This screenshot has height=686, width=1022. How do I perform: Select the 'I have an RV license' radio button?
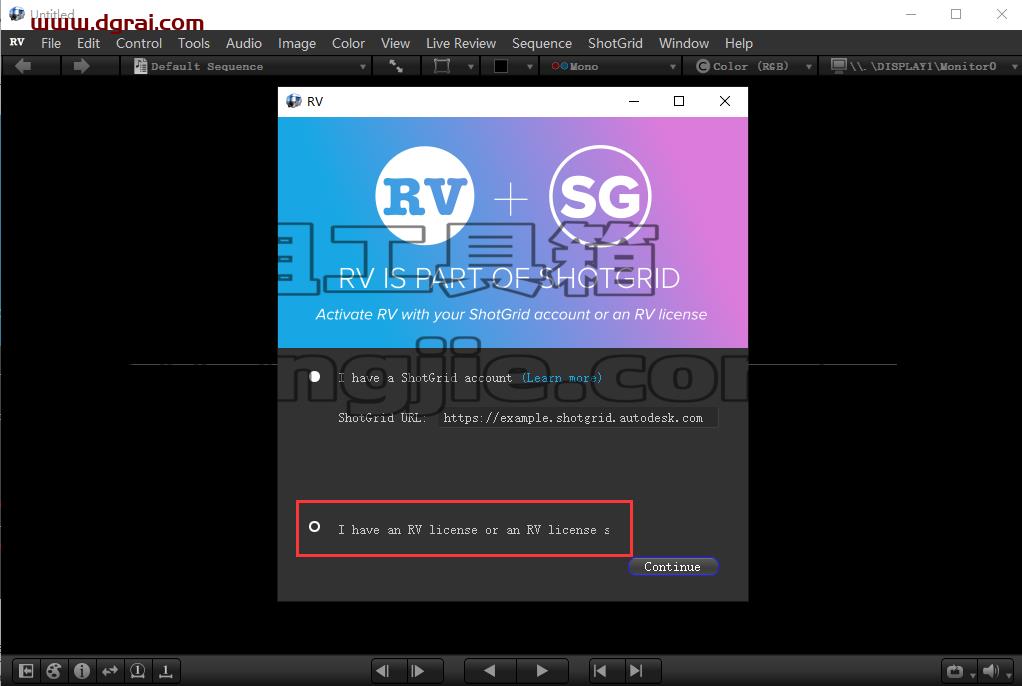(x=314, y=526)
